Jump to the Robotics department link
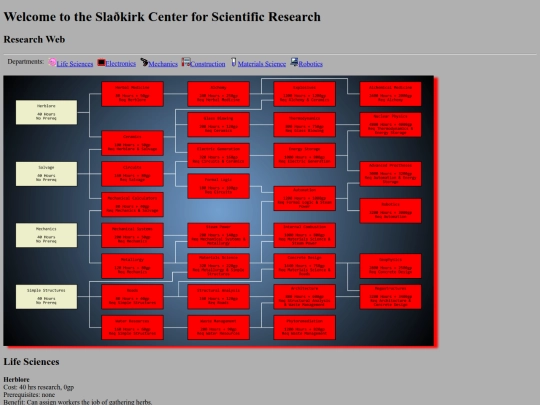Screen dimensions: 540x405 tap(311, 64)
